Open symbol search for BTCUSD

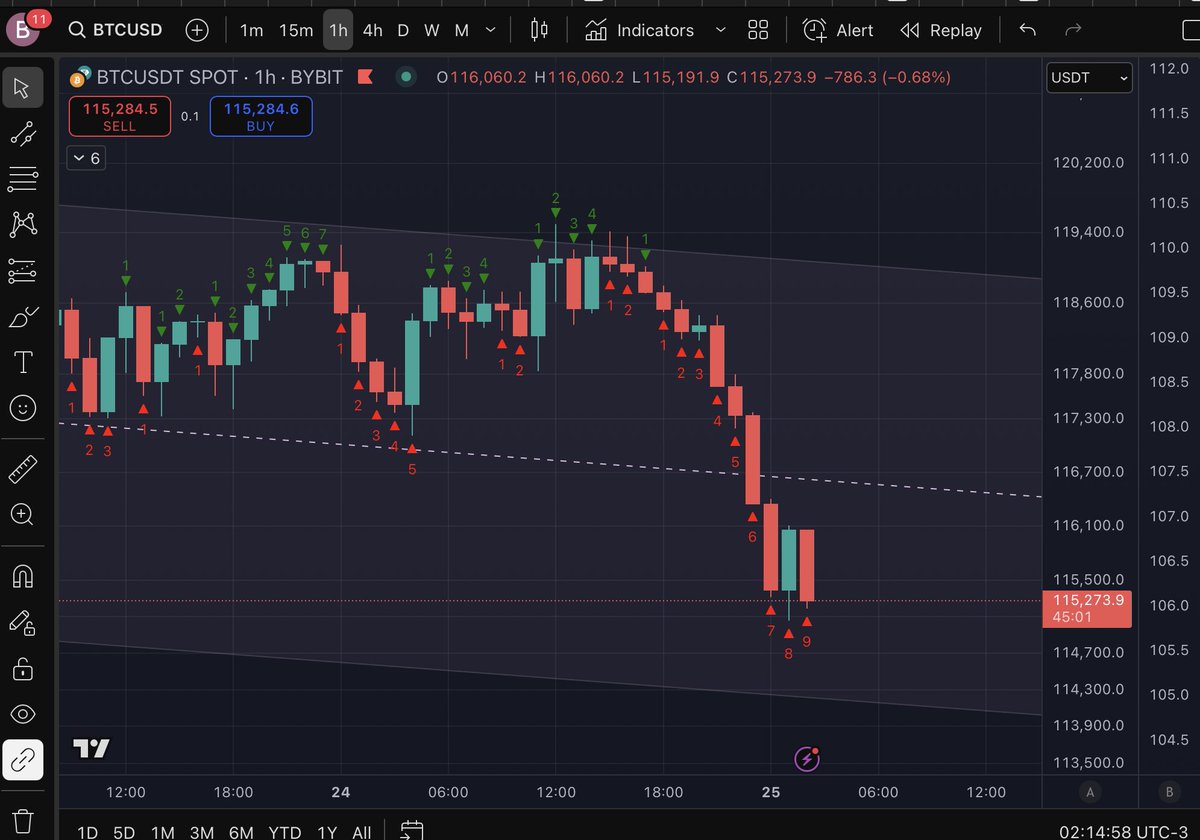(x=115, y=30)
